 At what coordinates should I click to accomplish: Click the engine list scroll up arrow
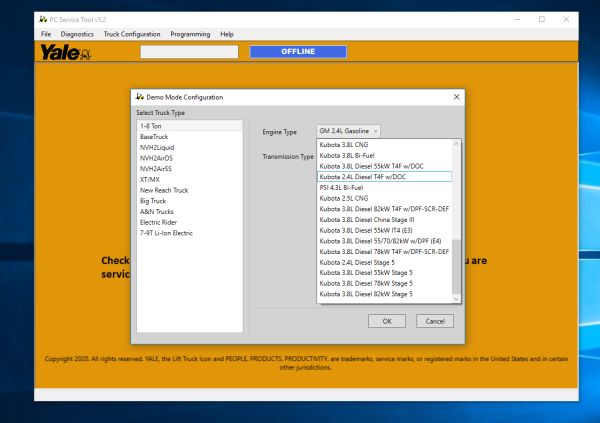[x=456, y=144]
